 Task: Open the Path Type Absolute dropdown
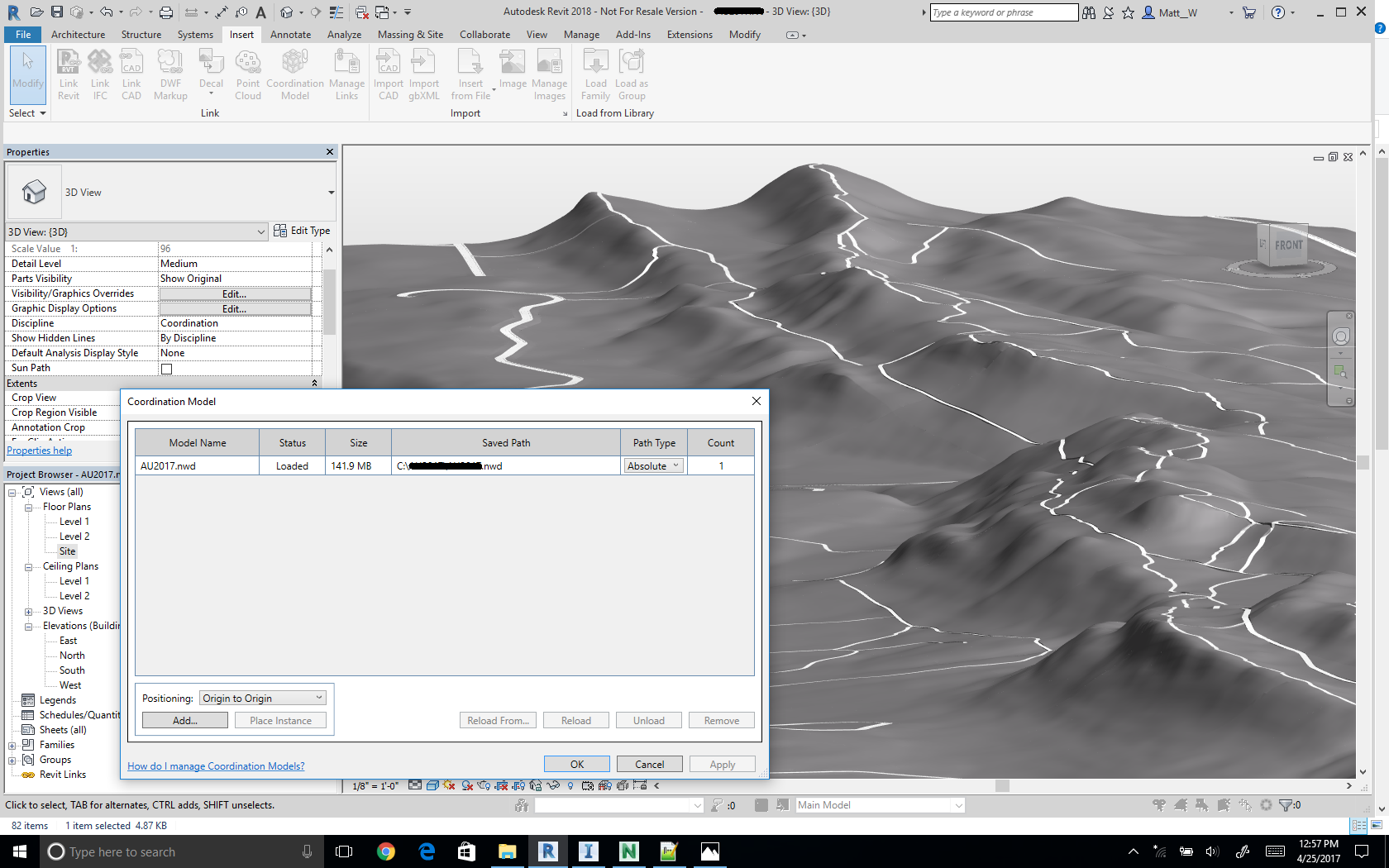[x=653, y=466]
